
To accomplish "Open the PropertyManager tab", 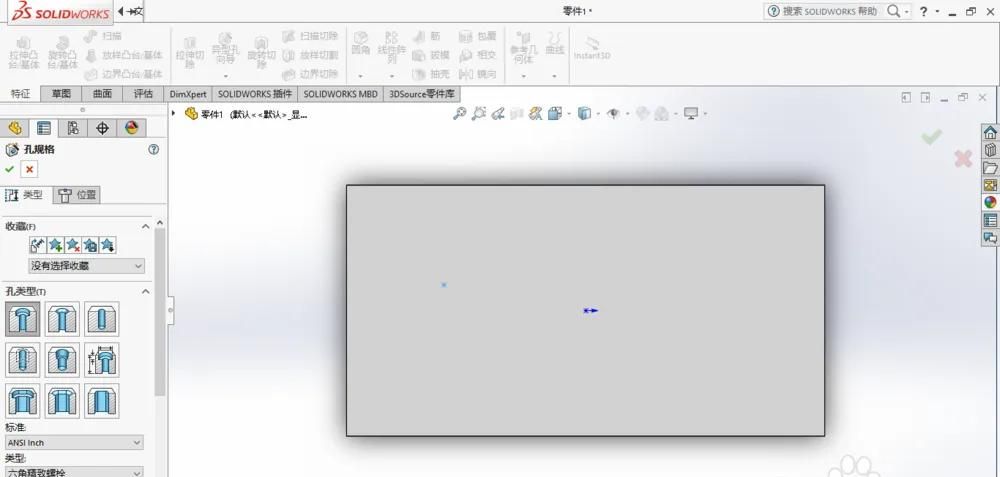I will 43,128.
